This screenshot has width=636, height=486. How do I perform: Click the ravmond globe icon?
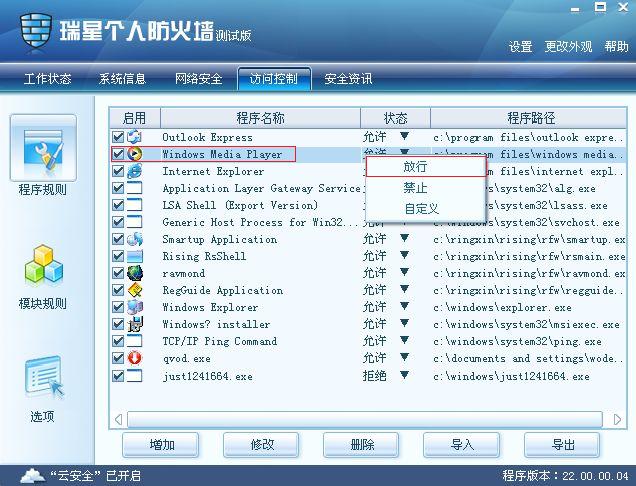coord(135,273)
